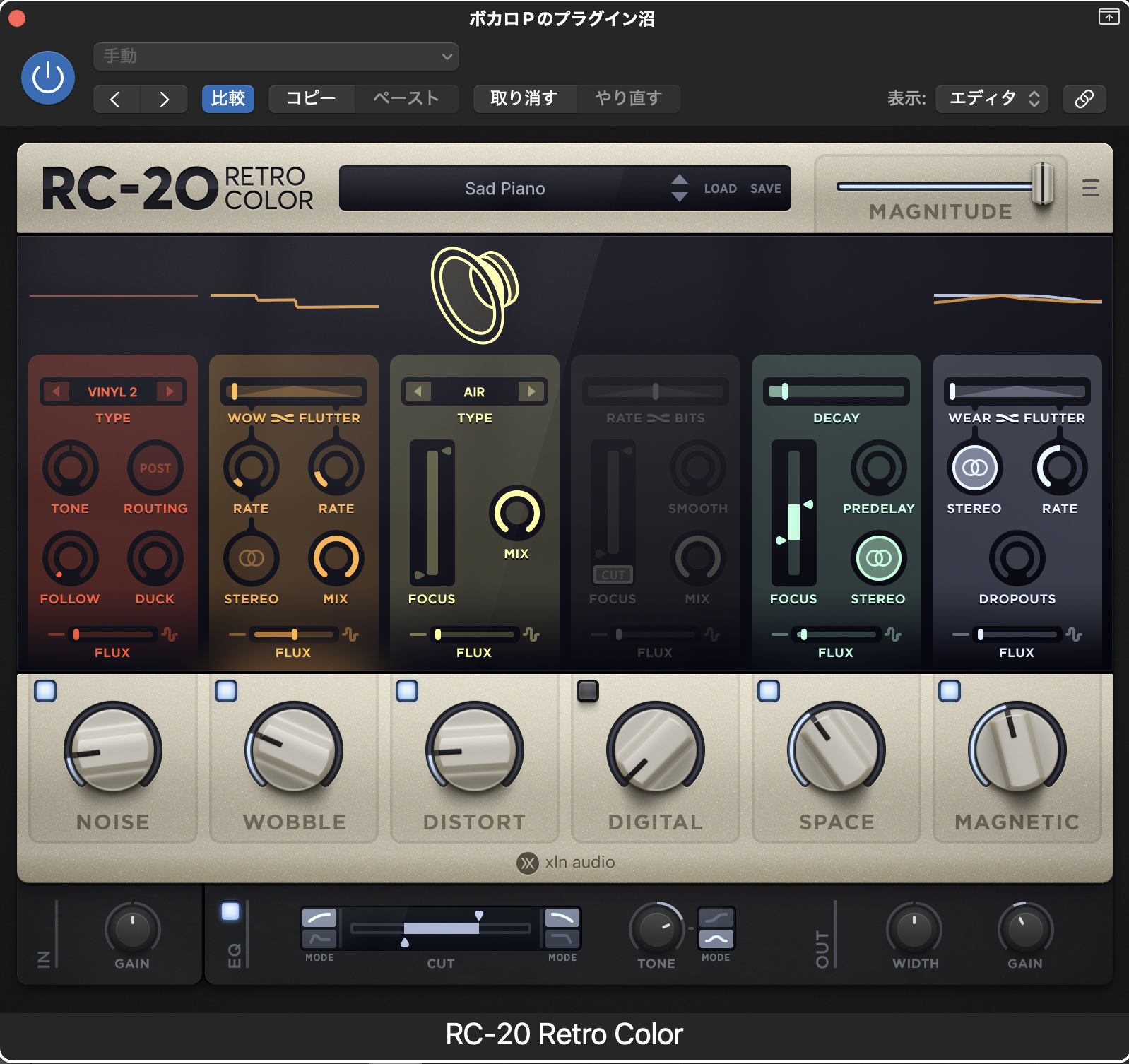Click the Space DECAY slider
Viewport: 1129px width, 1064px height.
coord(837,391)
